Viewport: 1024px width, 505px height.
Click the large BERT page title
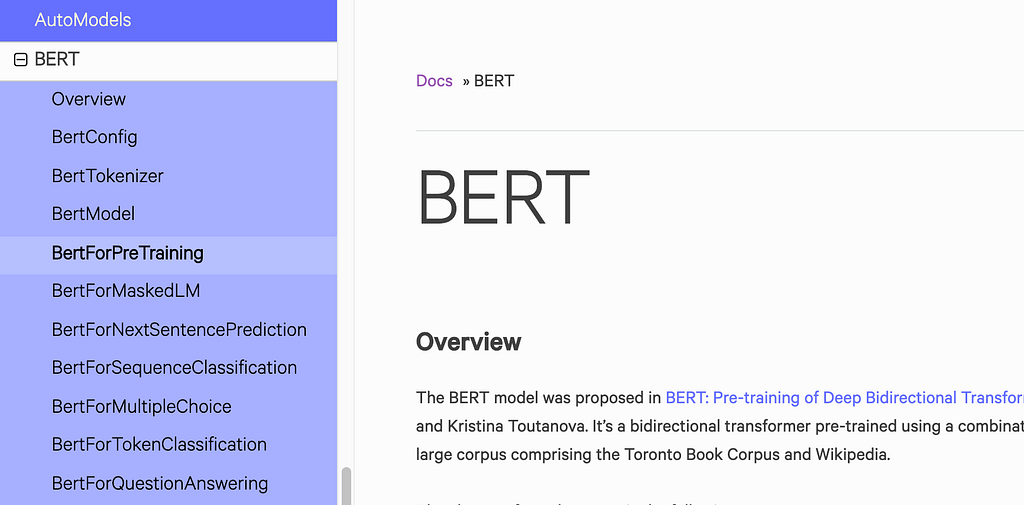click(x=503, y=197)
